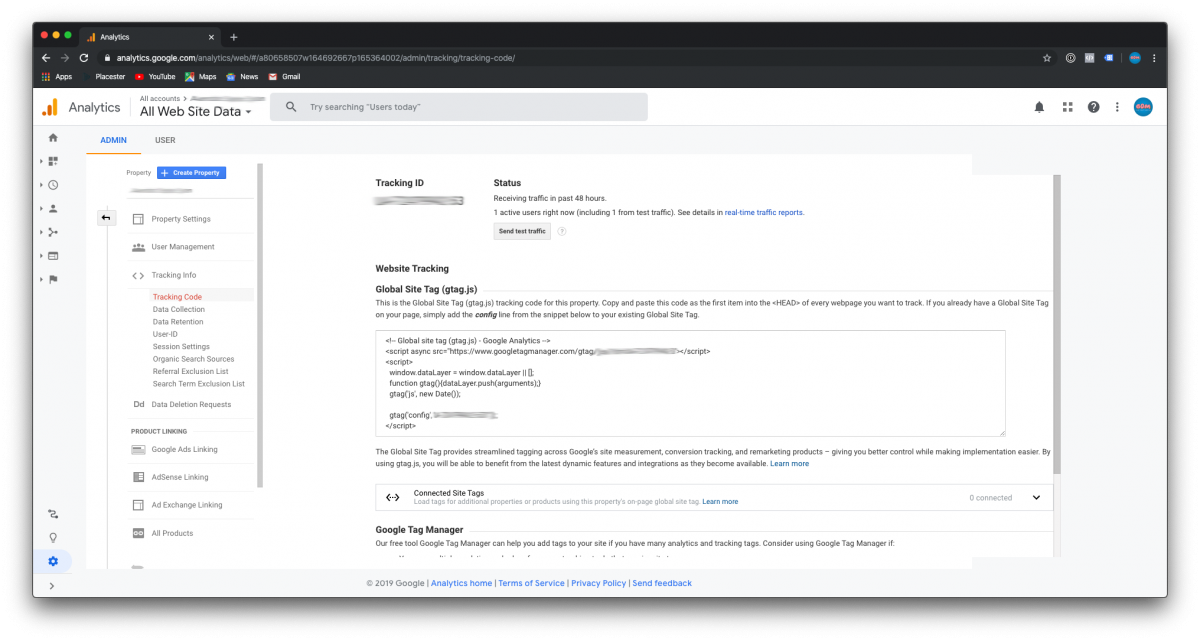Image resolution: width=1200 pixels, height=641 pixels.
Task: Open the Customization dashboard icon in sidebar
Action: tap(53, 161)
